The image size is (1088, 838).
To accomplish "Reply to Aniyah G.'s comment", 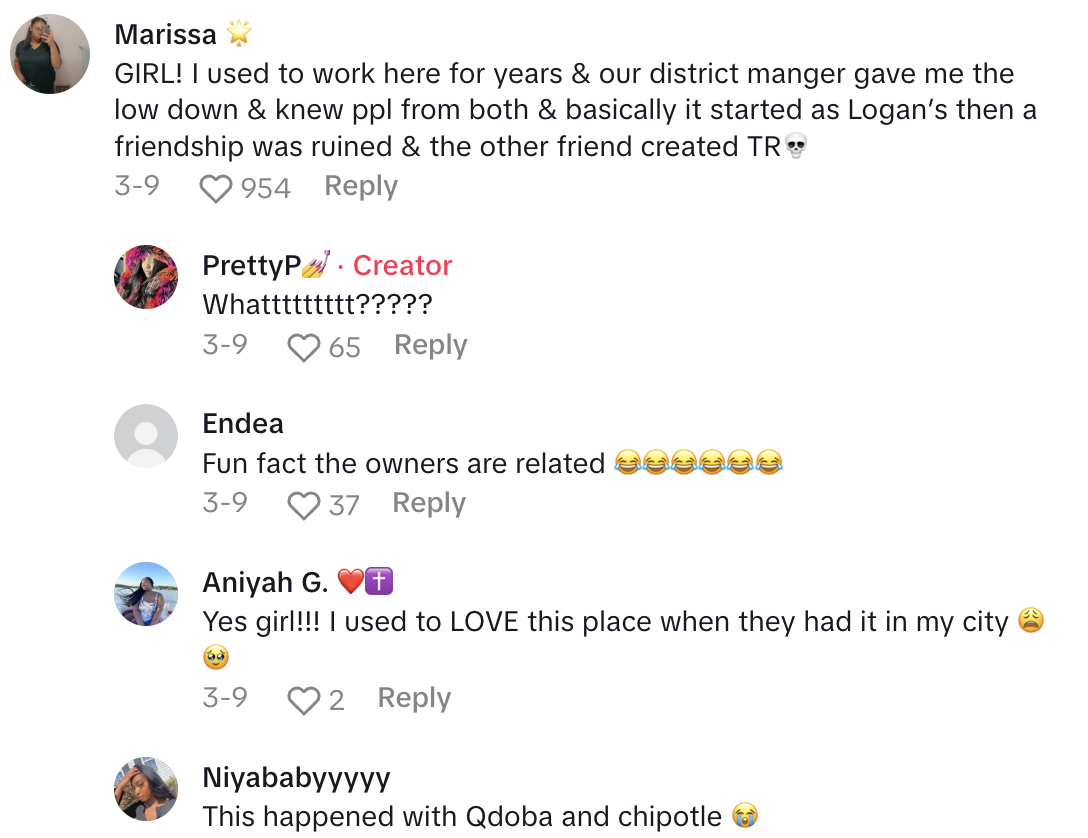I will (x=414, y=698).
